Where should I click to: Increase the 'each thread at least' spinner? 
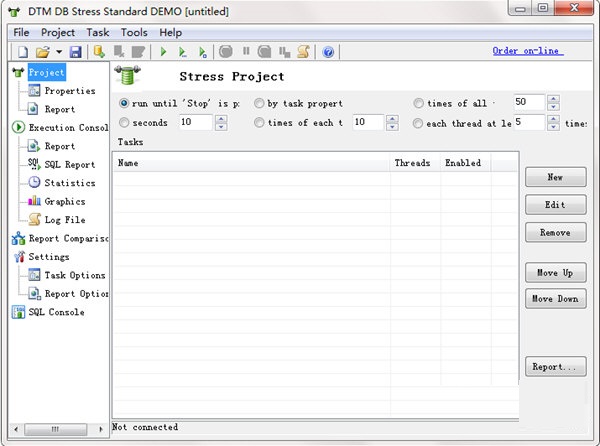coord(553,119)
